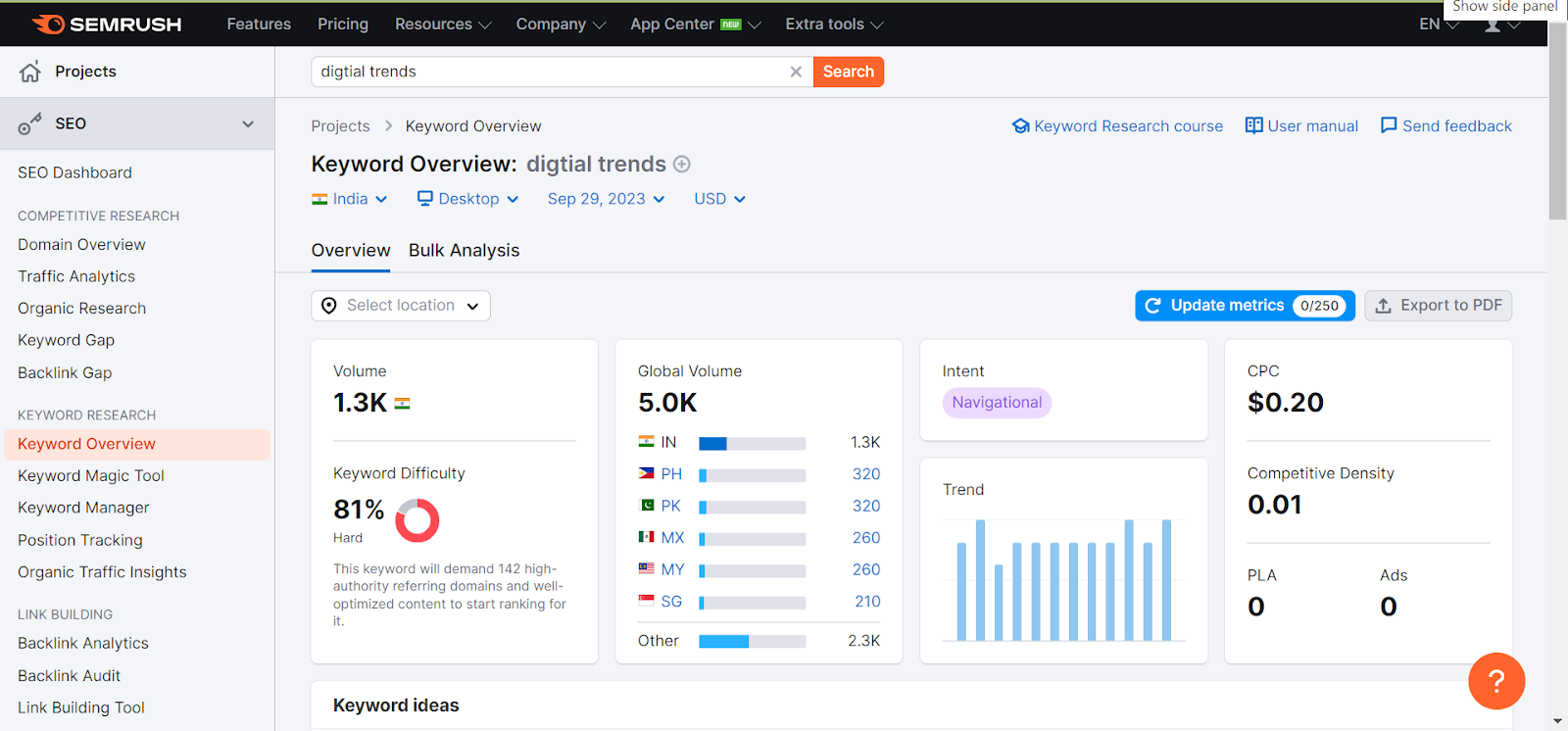Open the Extra tools dropdown

click(834, 24)
